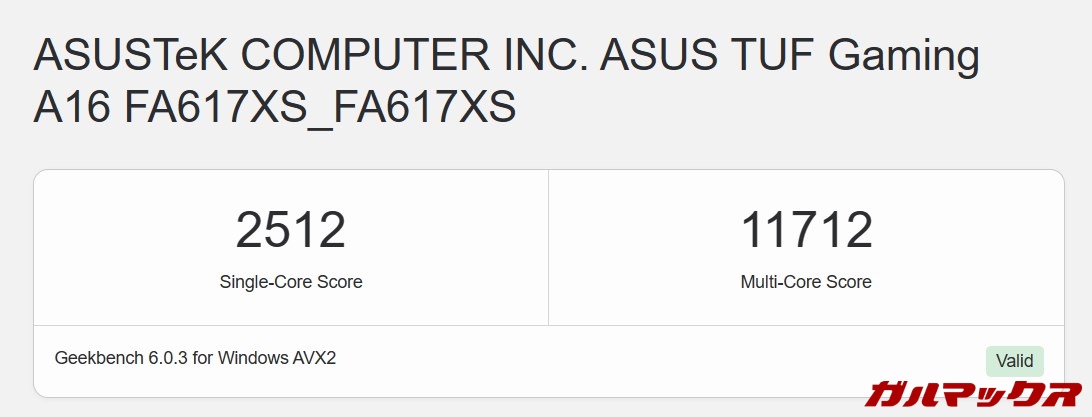Select the 11712 multi-core score number
Viewport: 1092px width, 417px height.
[x=806, y=231]
